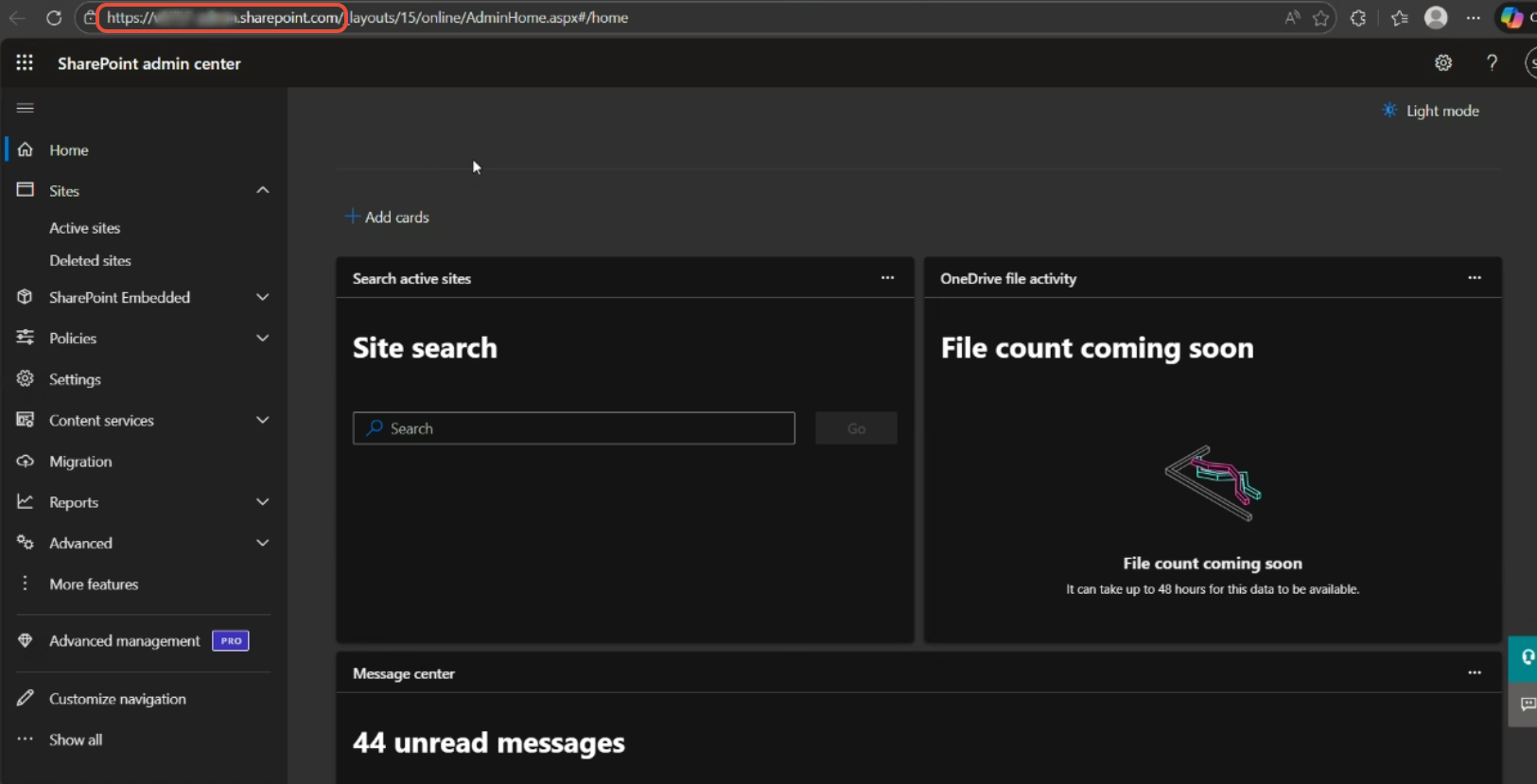Click the More features dots icon

[x=26, y=584]
